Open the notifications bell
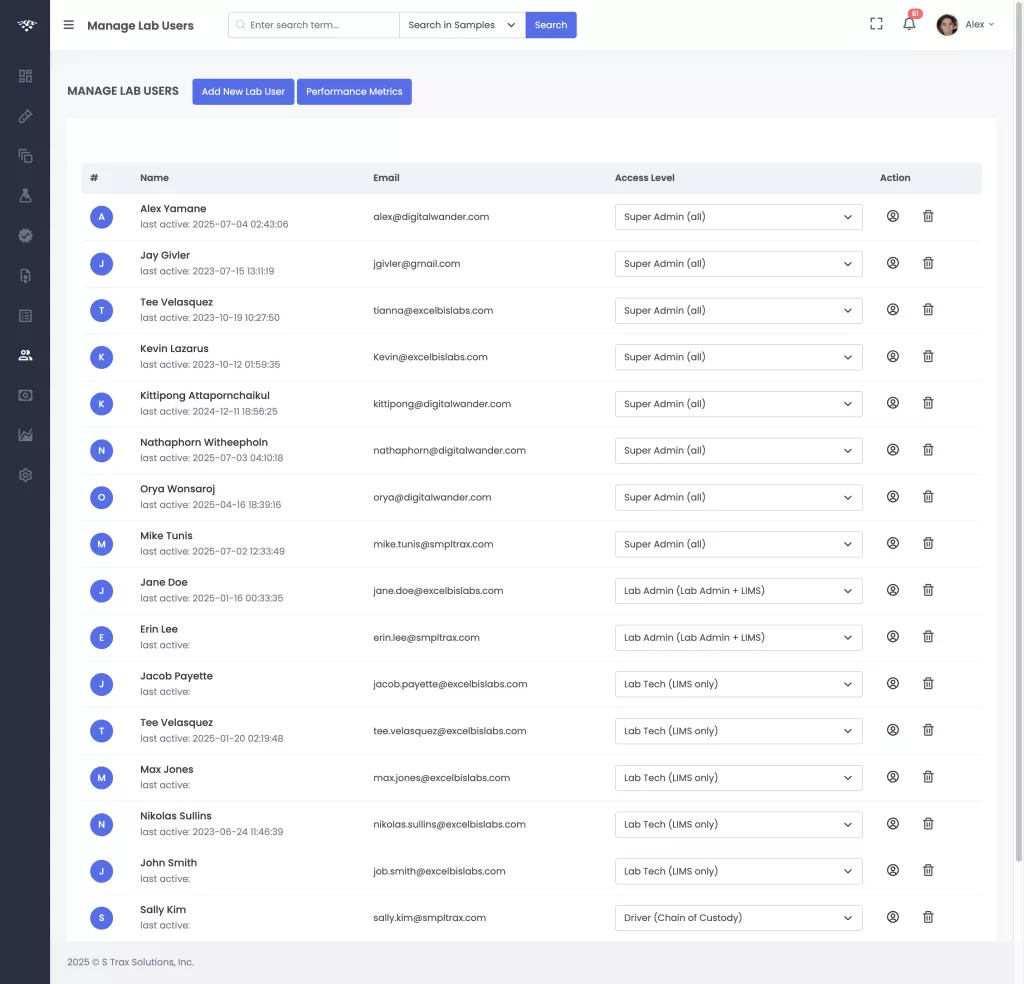The width and height of the screenshot is (1024, 984). tap(909, 24)
